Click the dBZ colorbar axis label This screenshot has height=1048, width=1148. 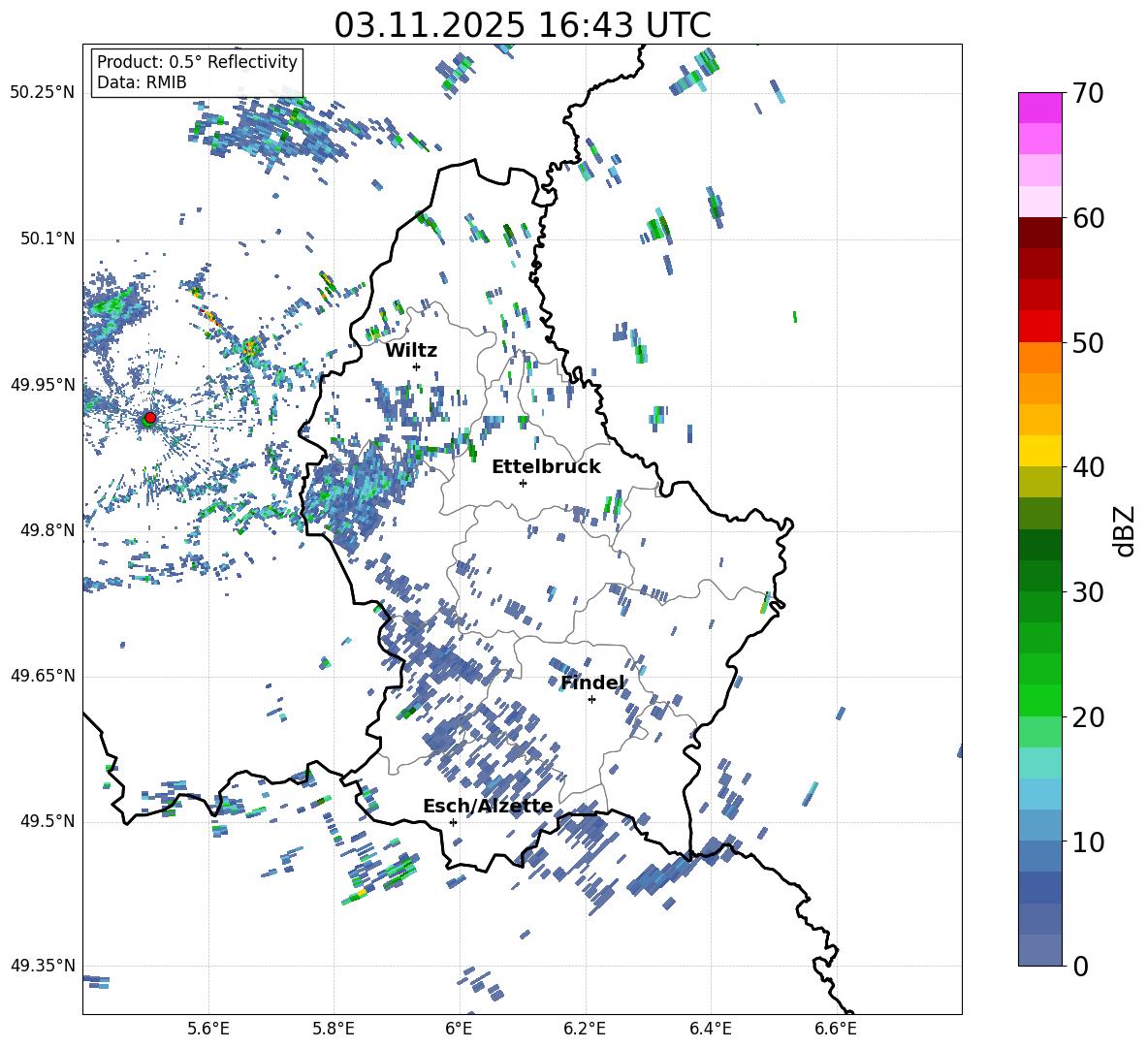[1125, 531]
